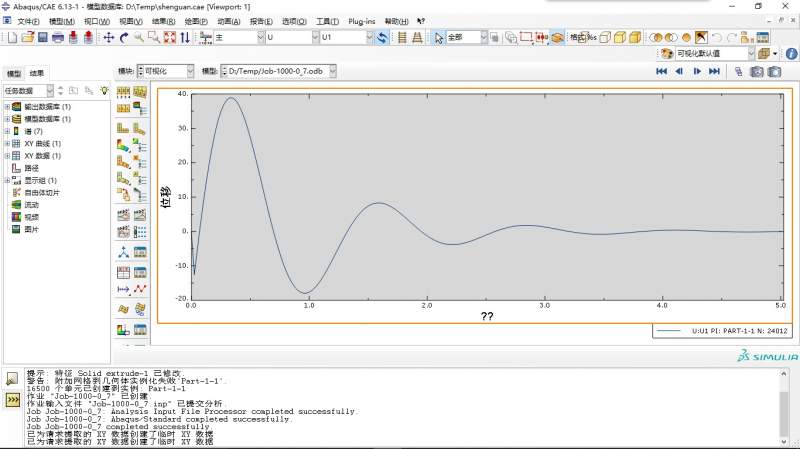Click the Open file folder icon
Viewport: 800px width, 449px height.
click(x=28, y=37)
